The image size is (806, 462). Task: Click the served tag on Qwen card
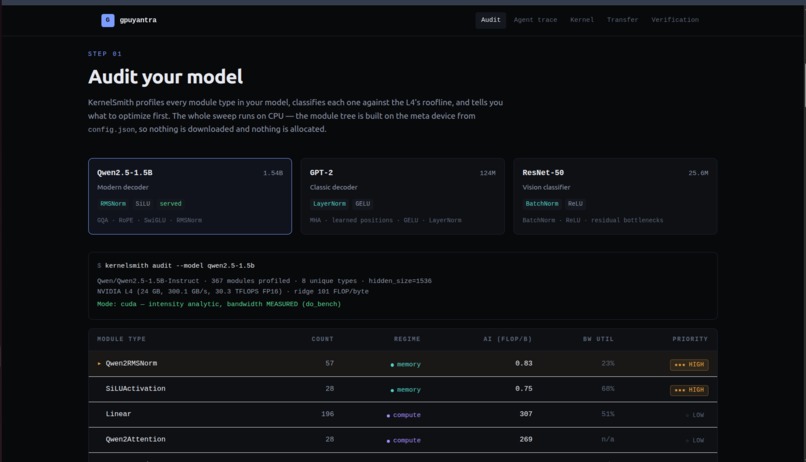(x=170, y=204)
